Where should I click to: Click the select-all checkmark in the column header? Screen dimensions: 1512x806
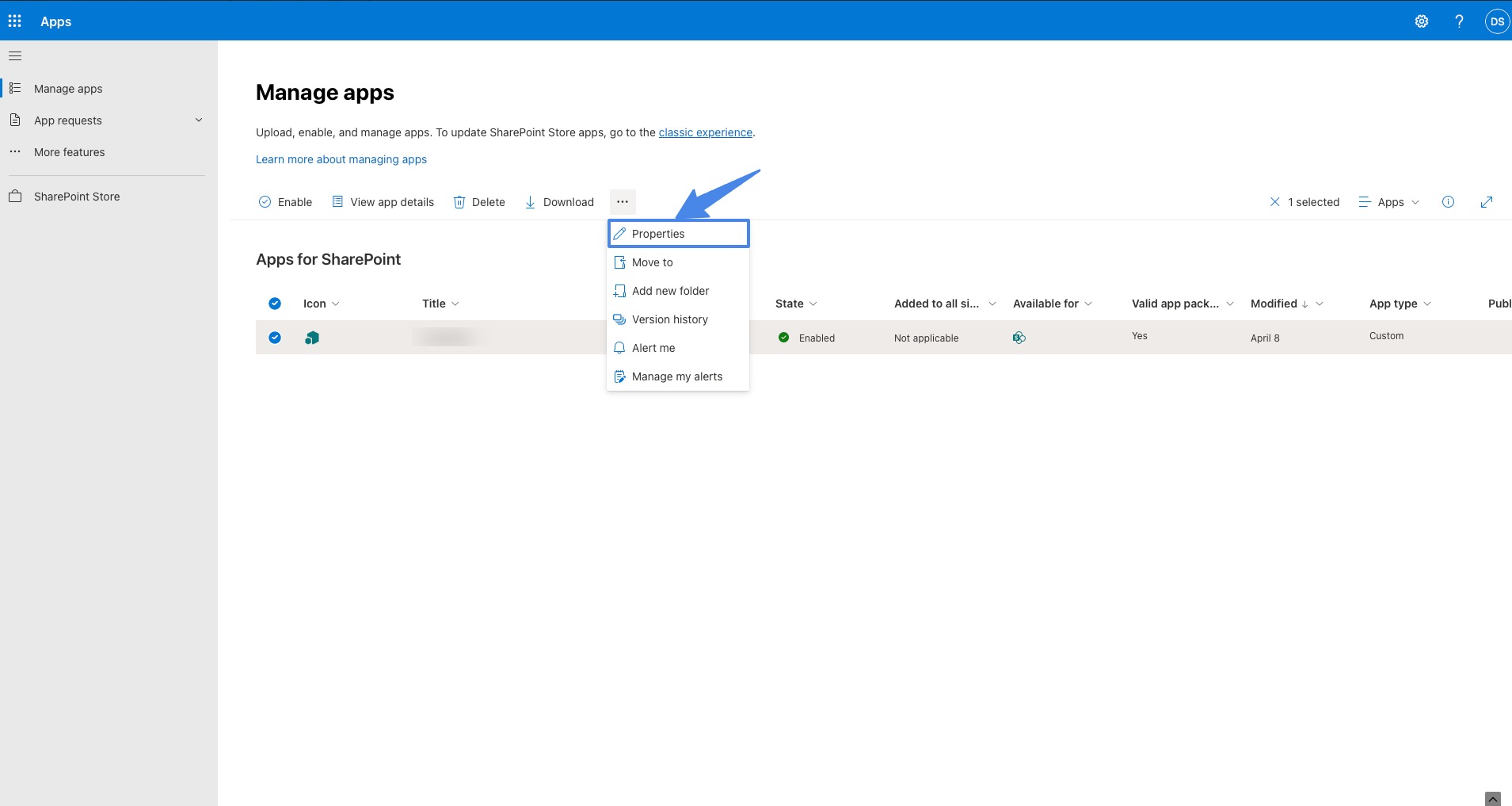click(274, 303)
